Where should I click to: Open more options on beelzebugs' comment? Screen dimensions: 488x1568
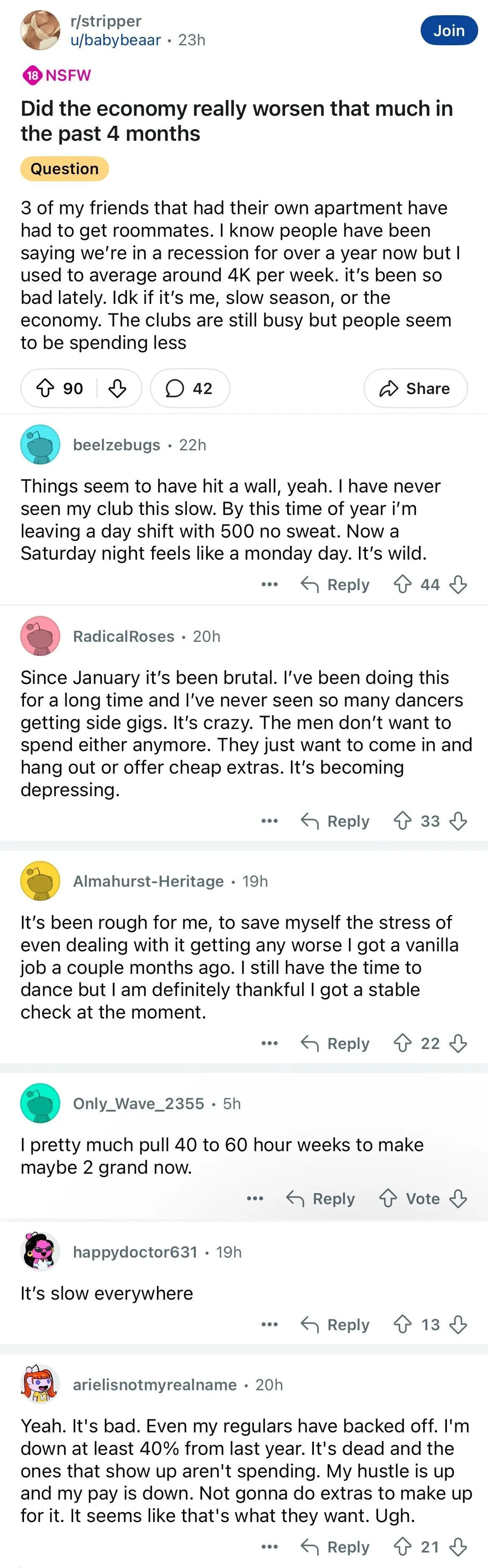point(269,585)
